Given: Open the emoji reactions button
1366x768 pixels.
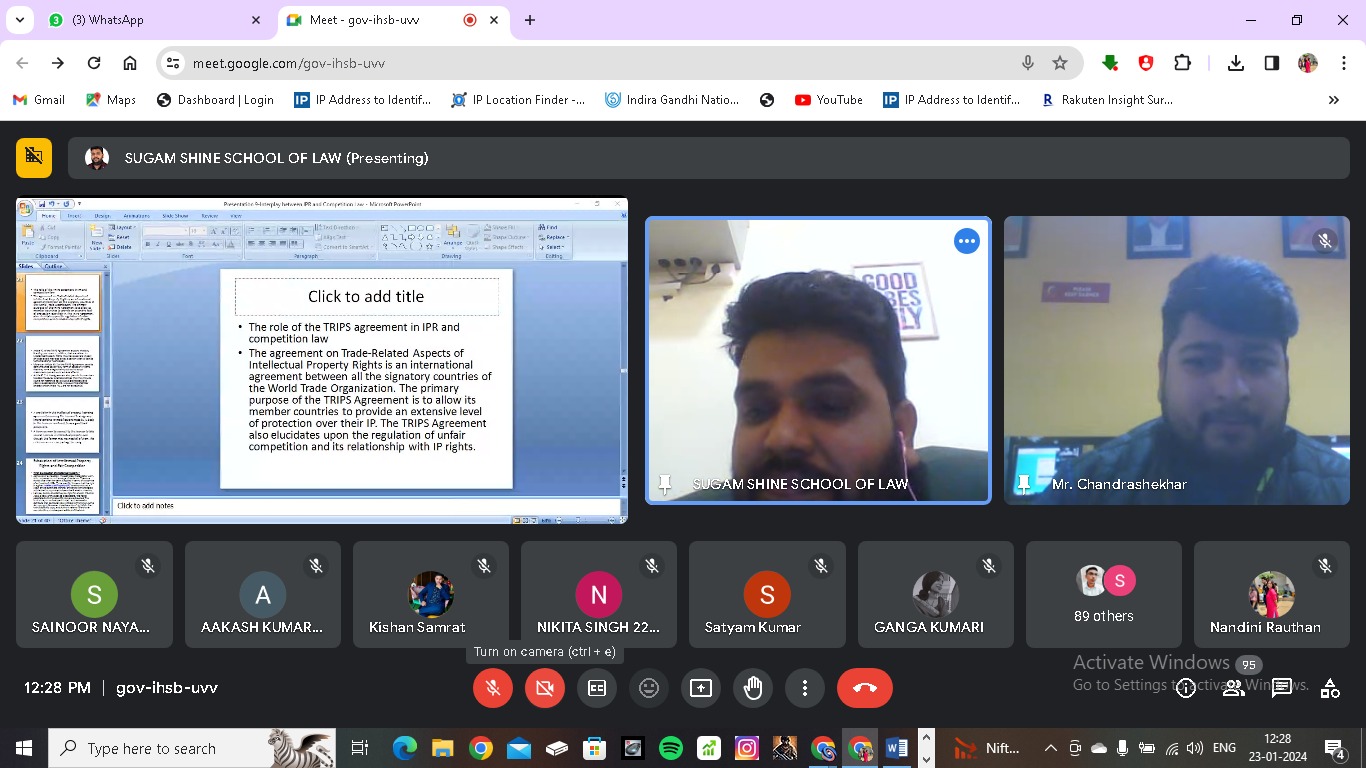Looking at the screenshot, I should tap(649, 688).
